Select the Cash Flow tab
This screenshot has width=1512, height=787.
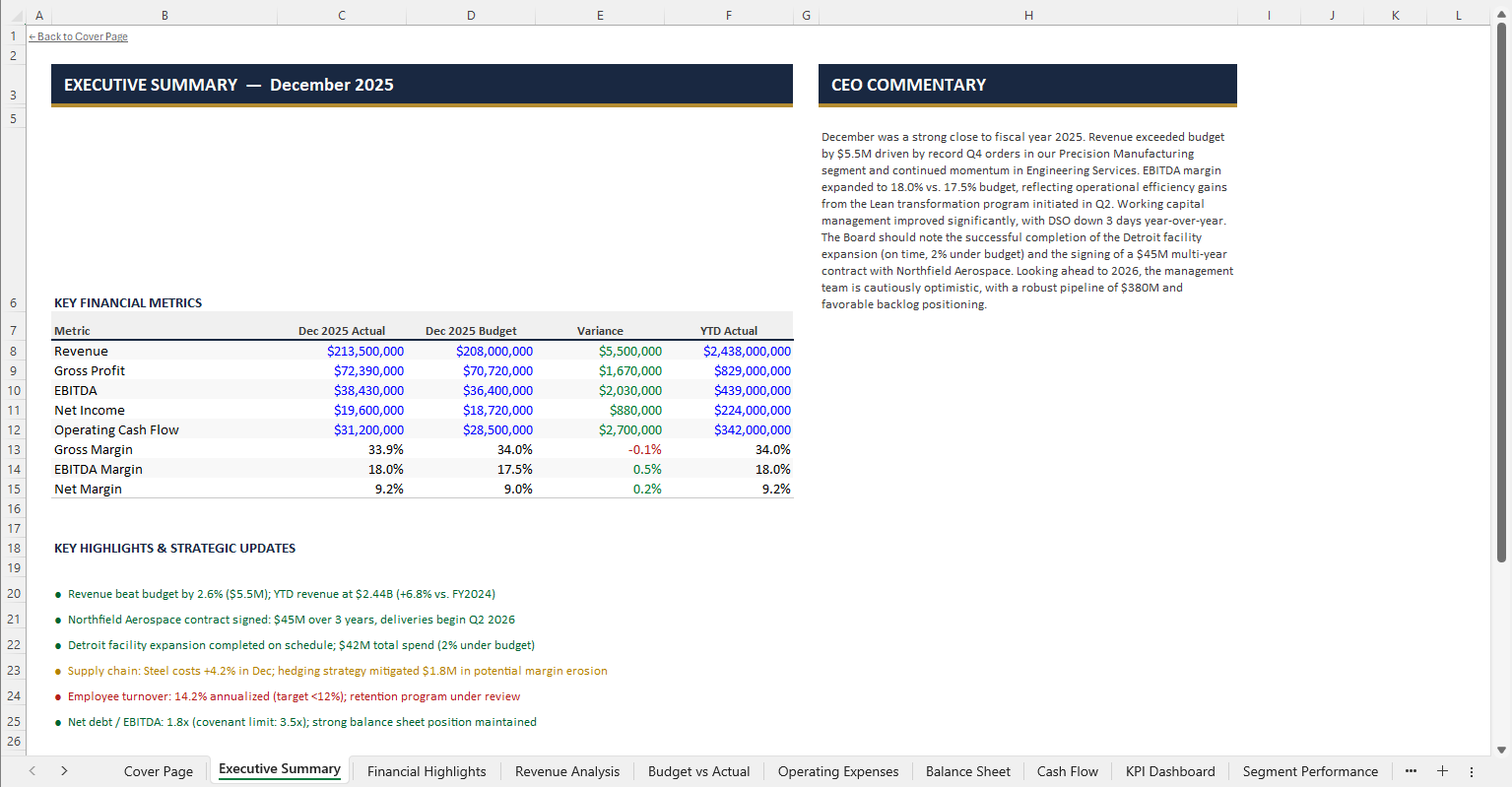tap(1067, 771)
